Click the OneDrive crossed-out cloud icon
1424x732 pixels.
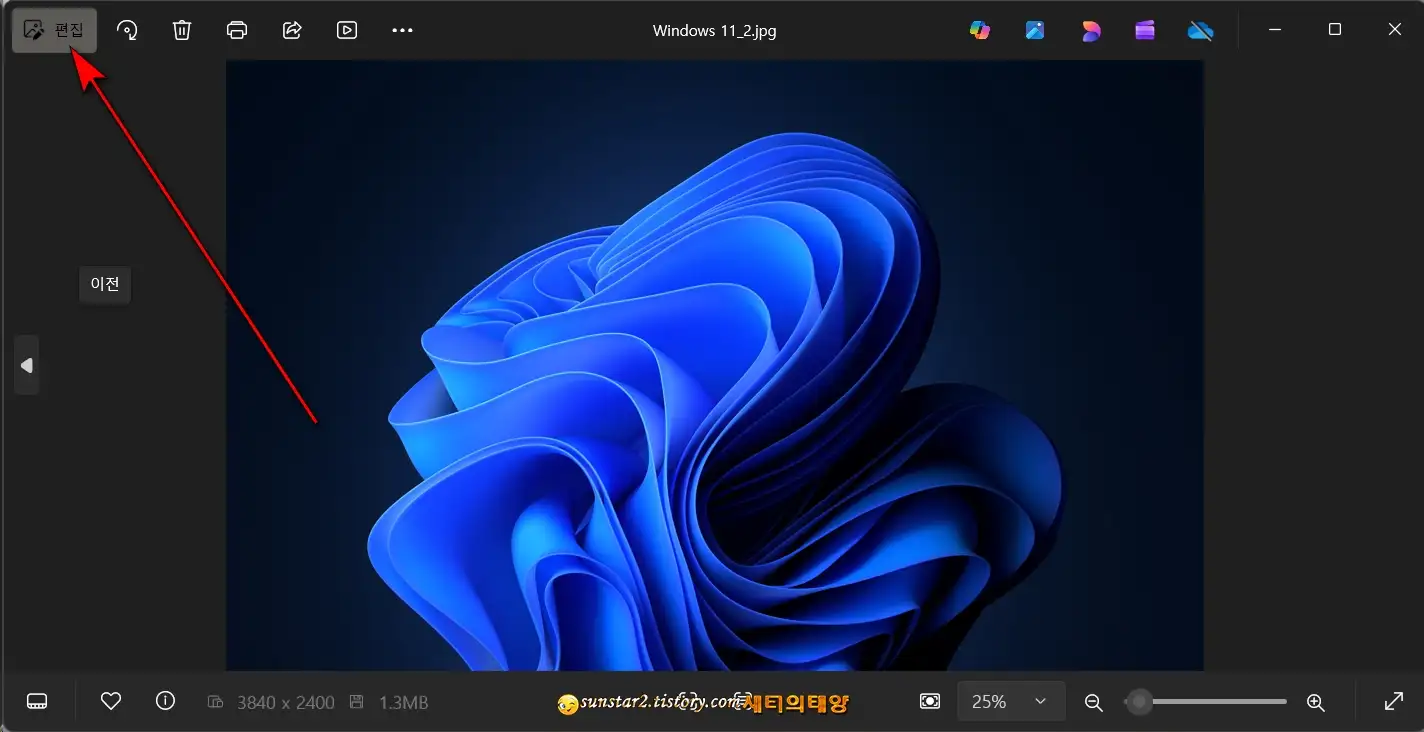coord(1200,30)
